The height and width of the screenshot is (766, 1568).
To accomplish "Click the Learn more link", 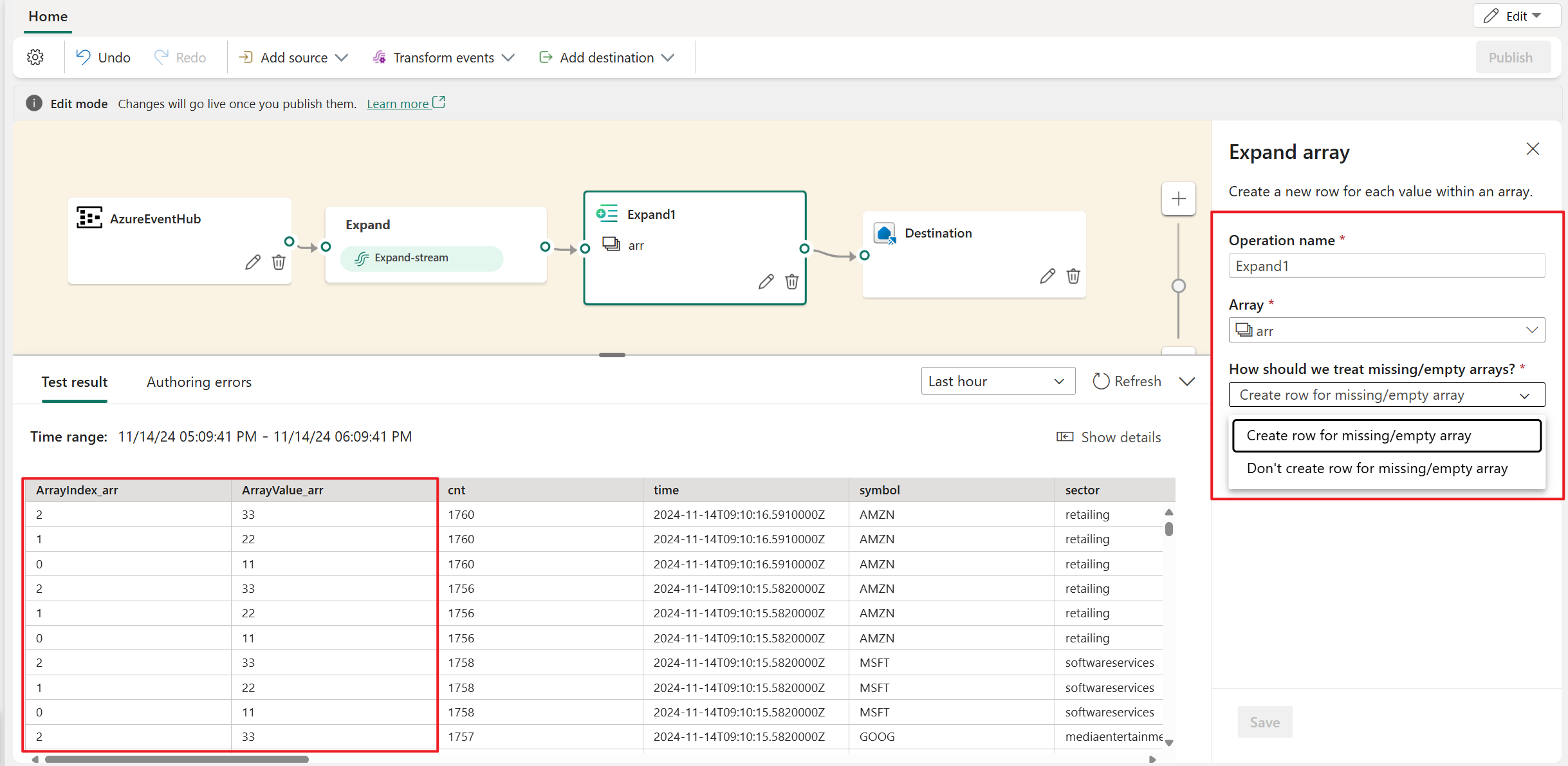I will [x=400, y=103].
